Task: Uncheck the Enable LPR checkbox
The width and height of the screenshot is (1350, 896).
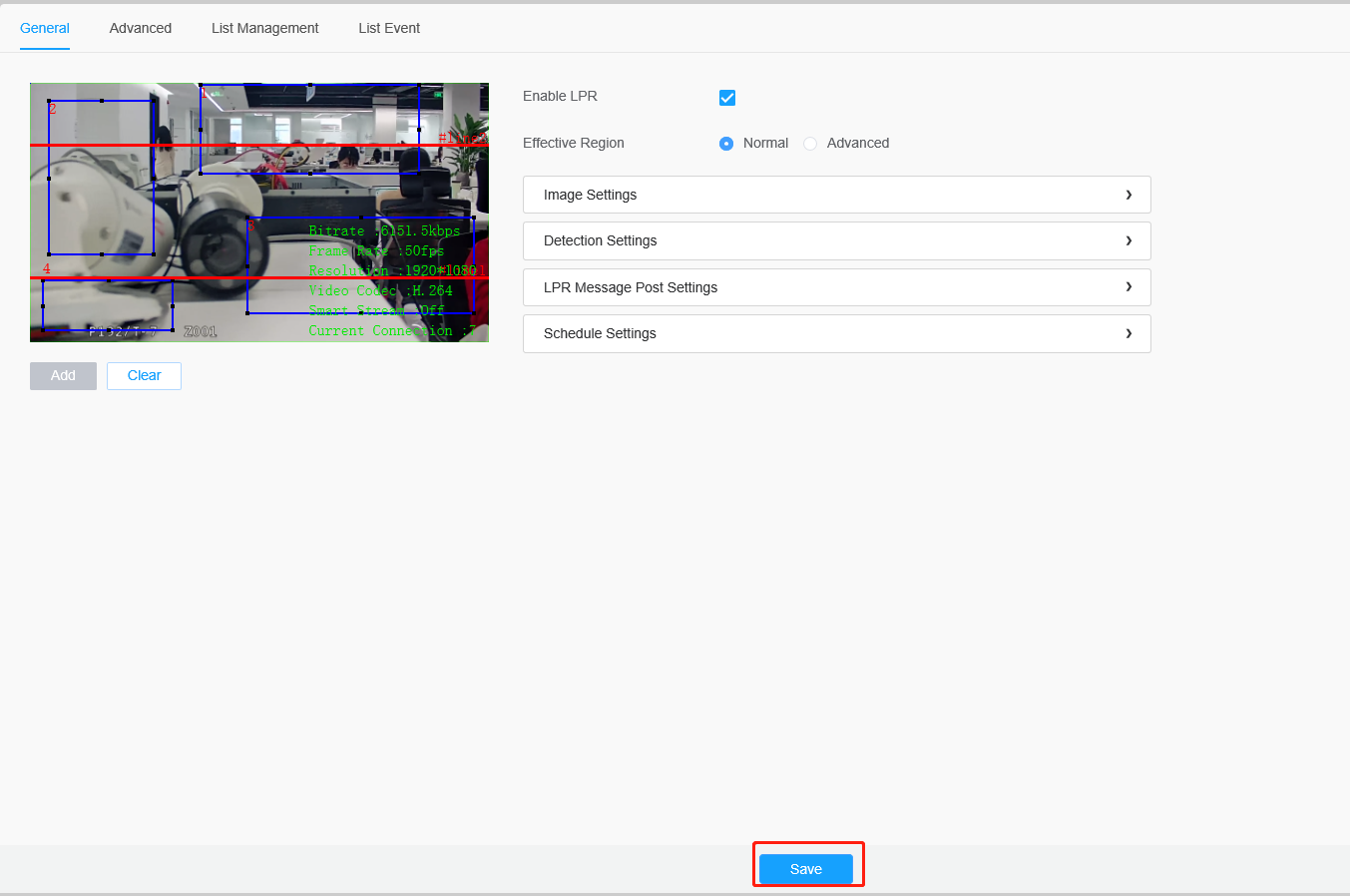Action: [727, 97]
